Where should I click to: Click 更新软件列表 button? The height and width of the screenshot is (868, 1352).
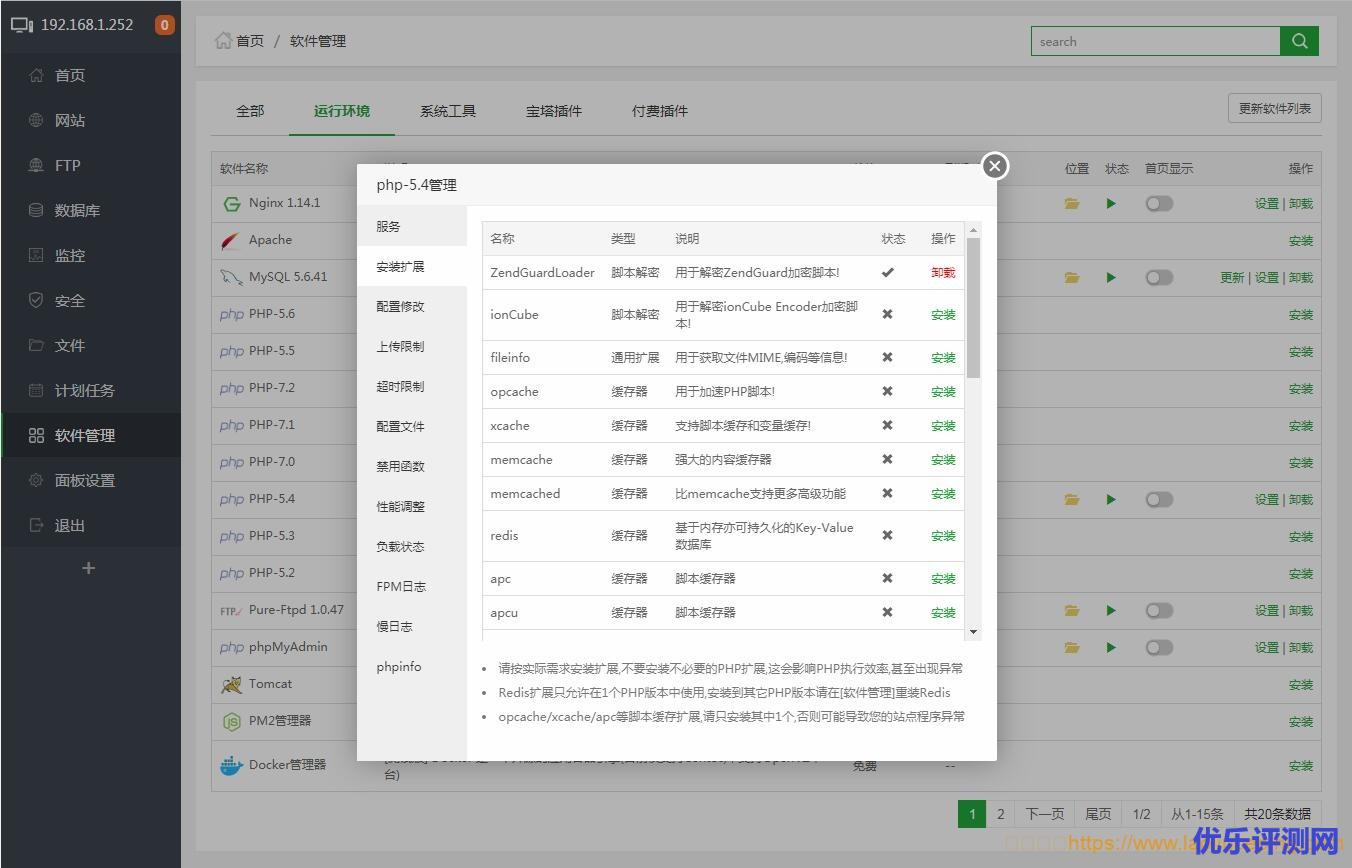[1275, 108]
